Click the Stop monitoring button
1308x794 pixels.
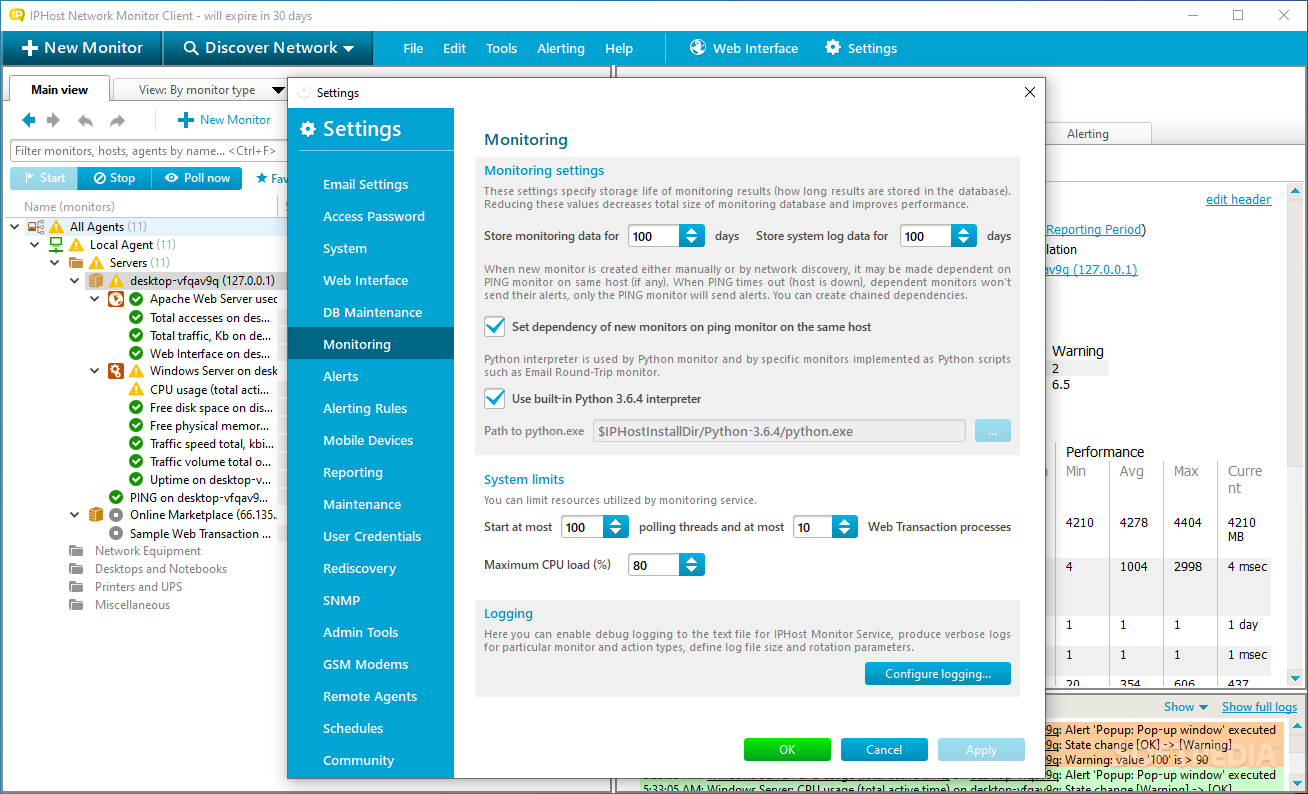[x=115, y=178]
